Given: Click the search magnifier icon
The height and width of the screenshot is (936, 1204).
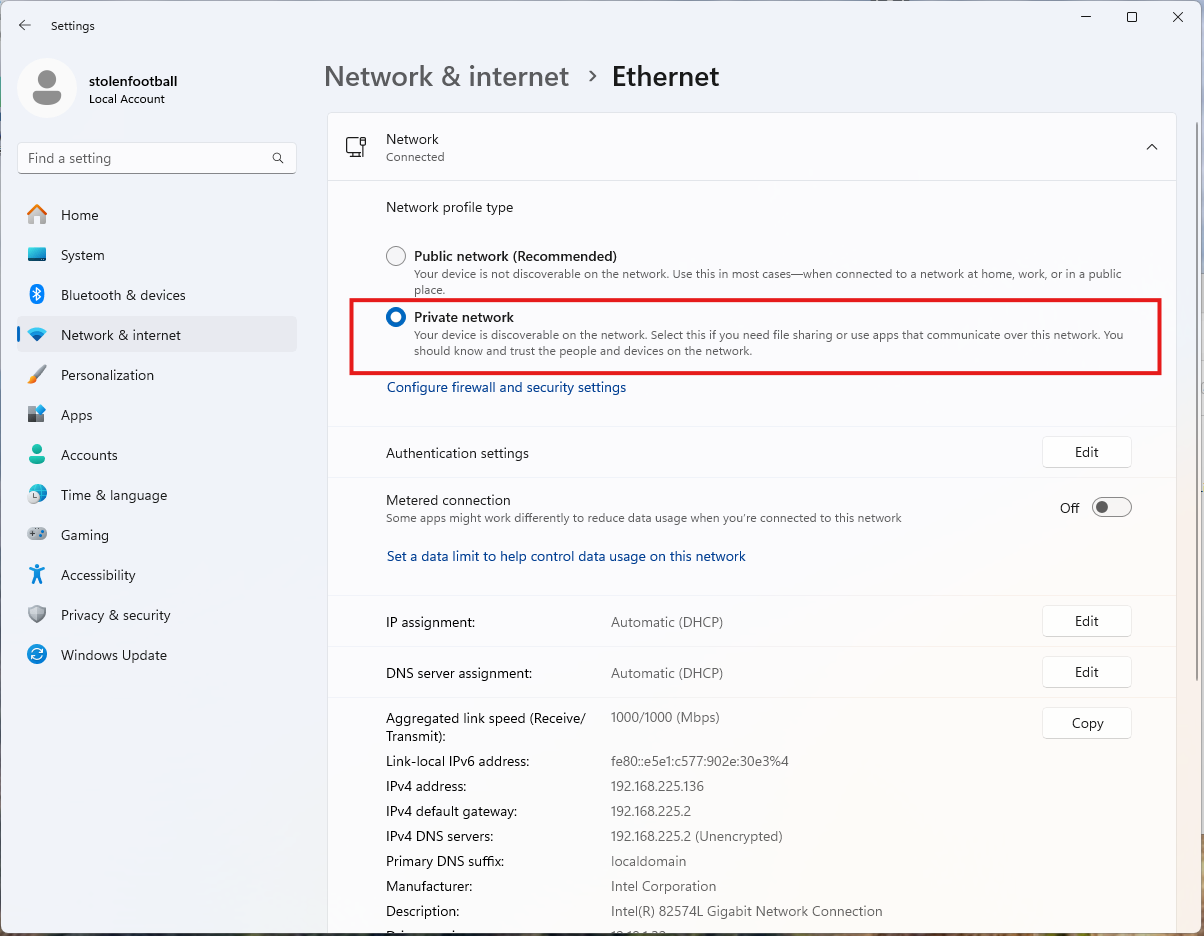Looking at the screenshot, I should [278, 158].
